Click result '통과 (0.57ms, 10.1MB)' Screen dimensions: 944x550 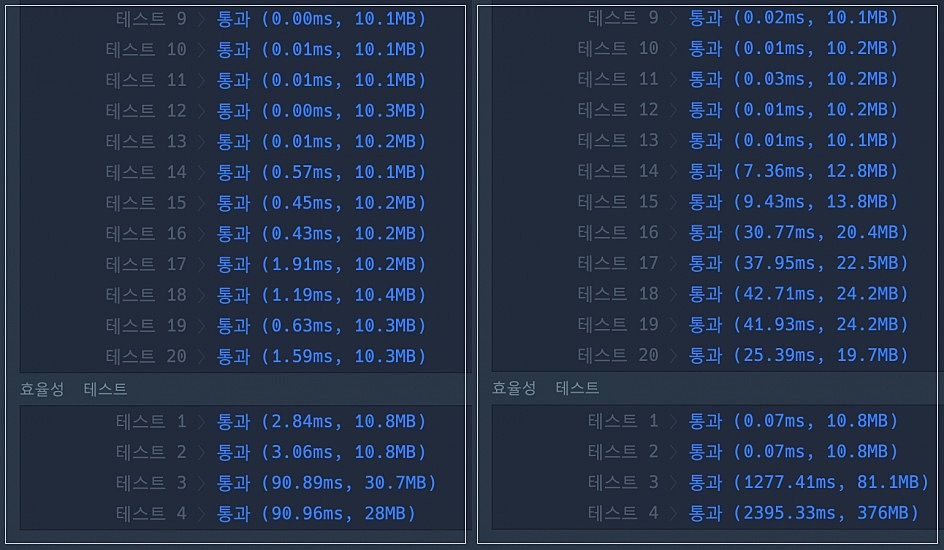321,172
